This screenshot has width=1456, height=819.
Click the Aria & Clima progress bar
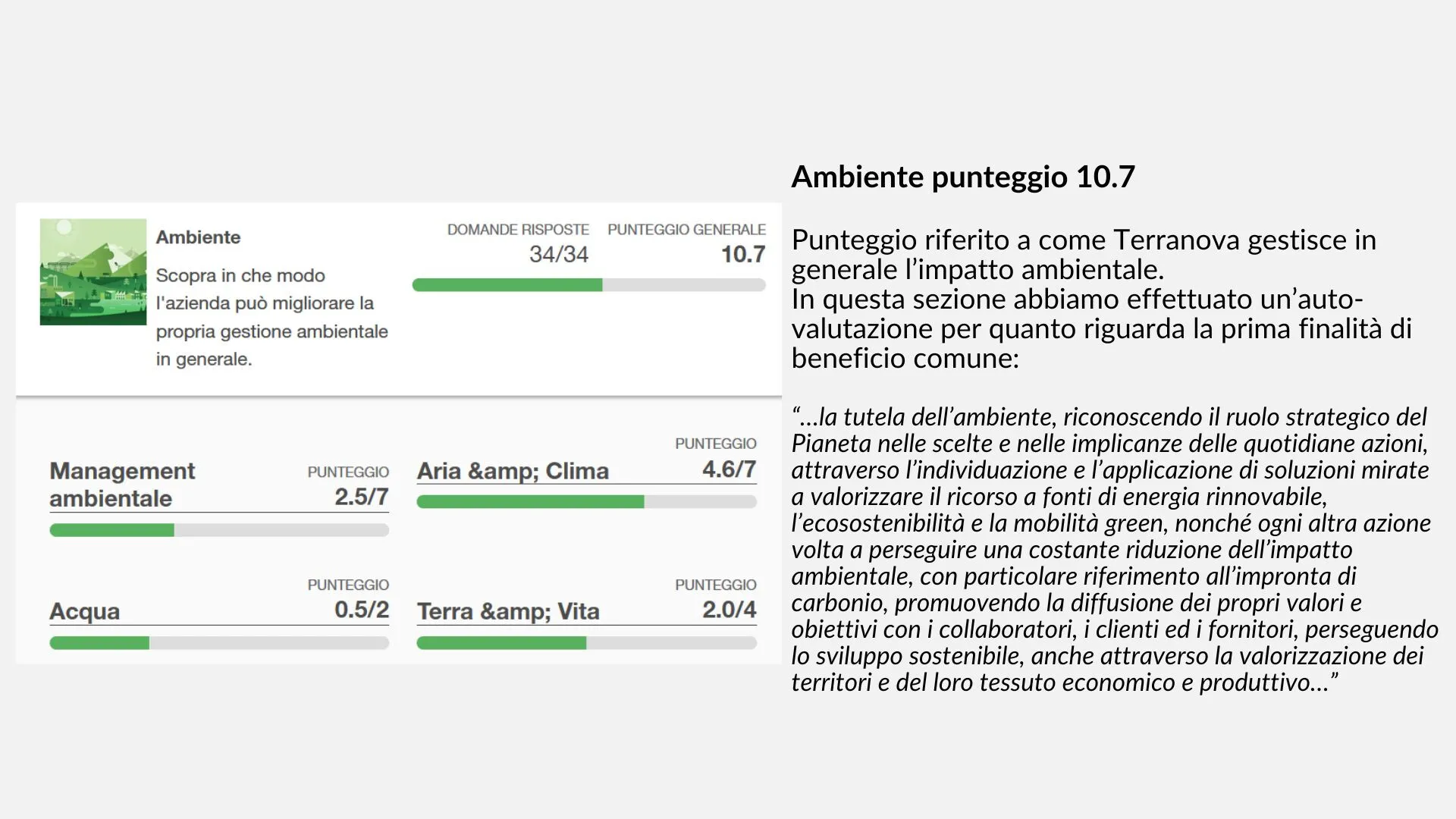pos(586,501)
